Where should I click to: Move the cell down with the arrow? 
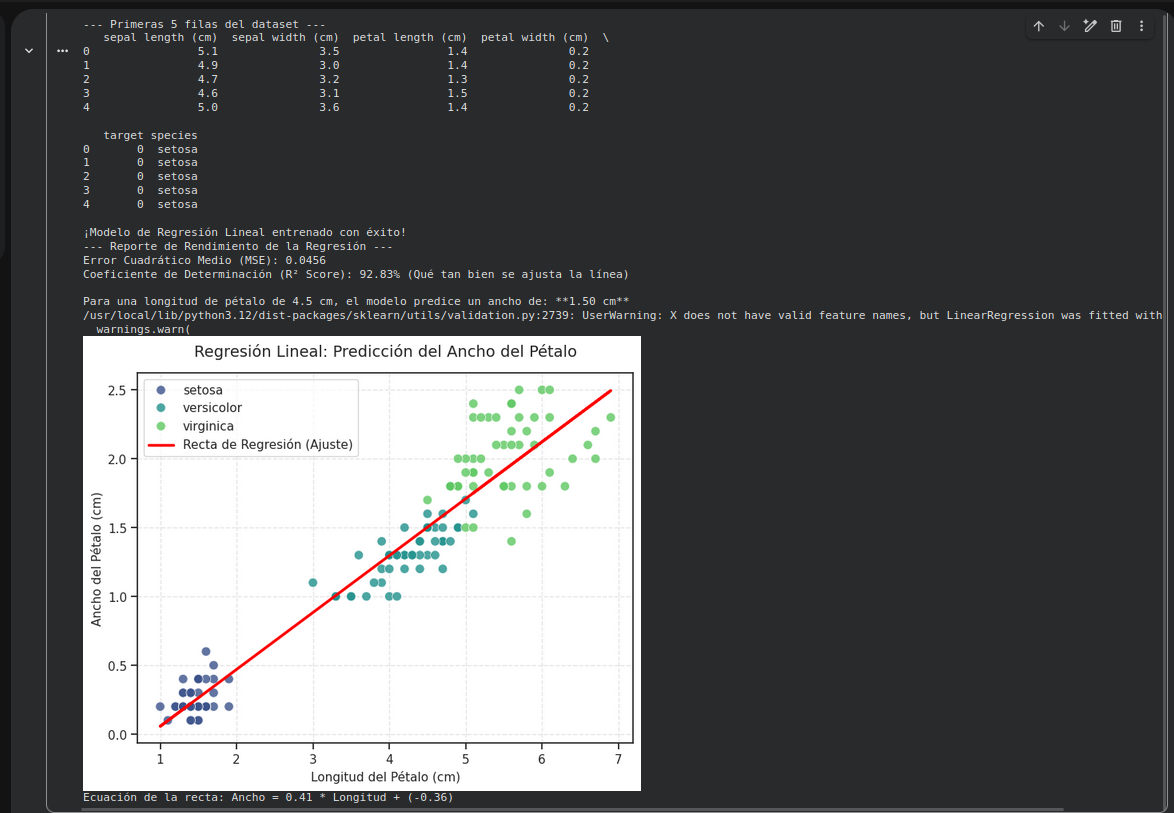(x=1064, y=26)
